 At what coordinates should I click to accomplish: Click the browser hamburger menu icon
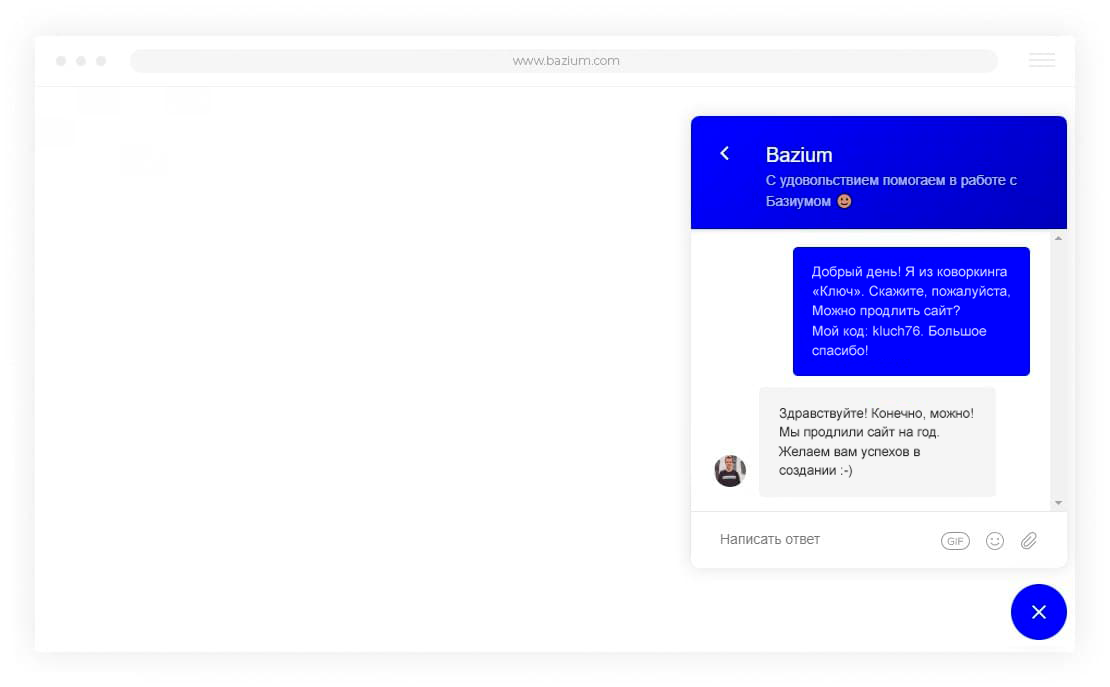1042,60
